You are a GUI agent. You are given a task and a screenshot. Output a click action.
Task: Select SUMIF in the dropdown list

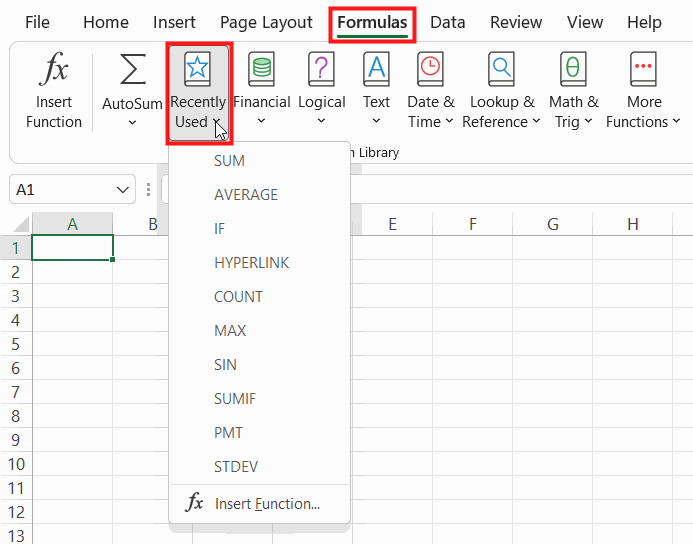[235, 399]
